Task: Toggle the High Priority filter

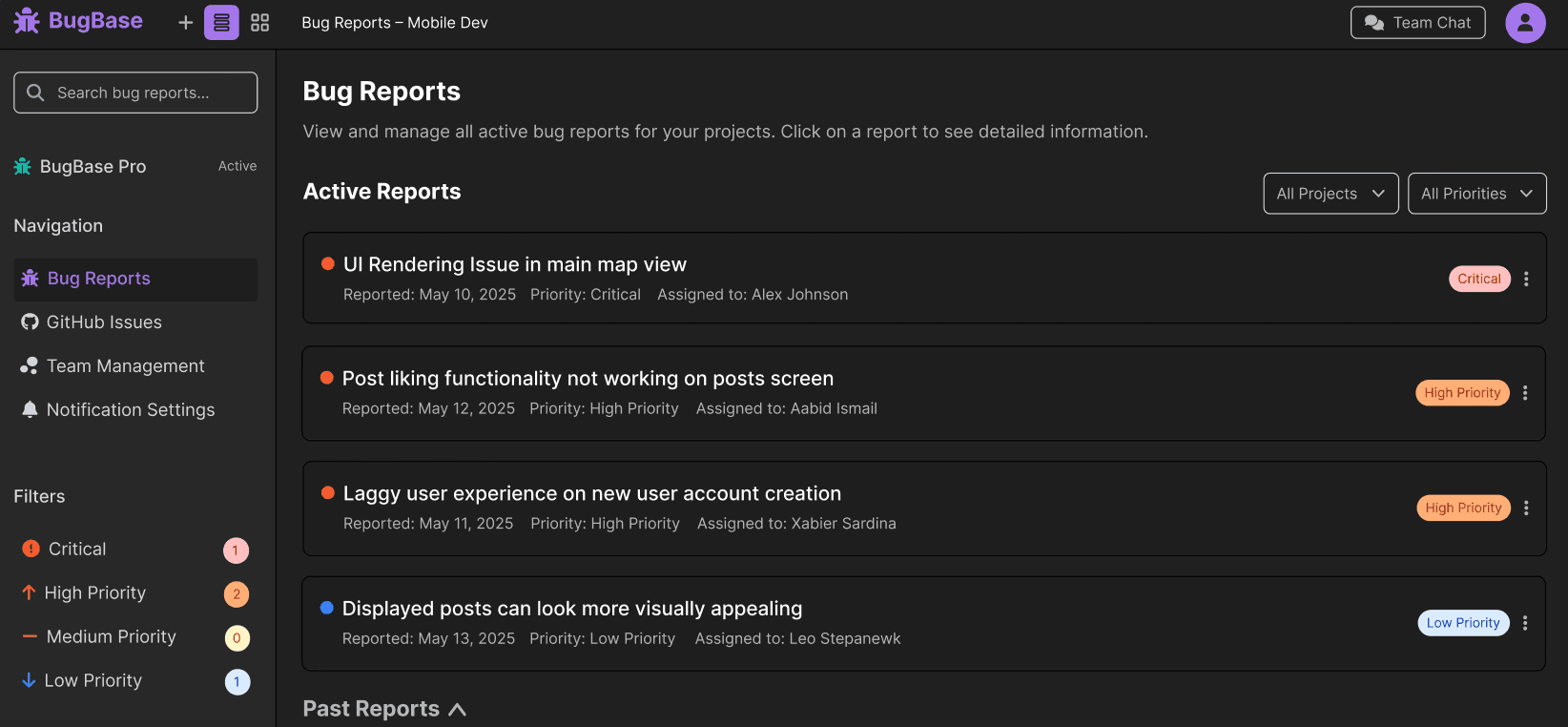Action: 135,593
